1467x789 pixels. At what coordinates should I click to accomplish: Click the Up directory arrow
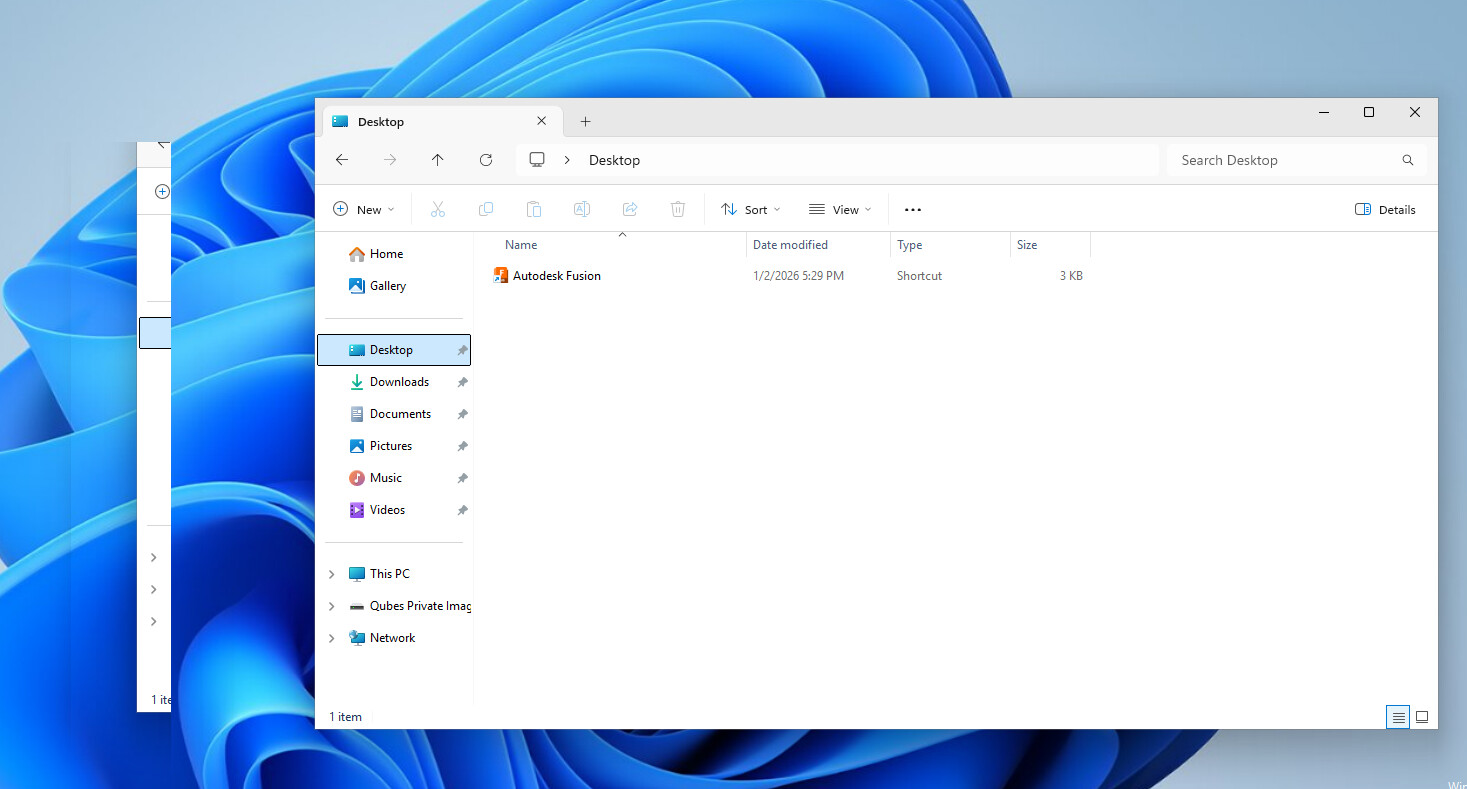437,160
